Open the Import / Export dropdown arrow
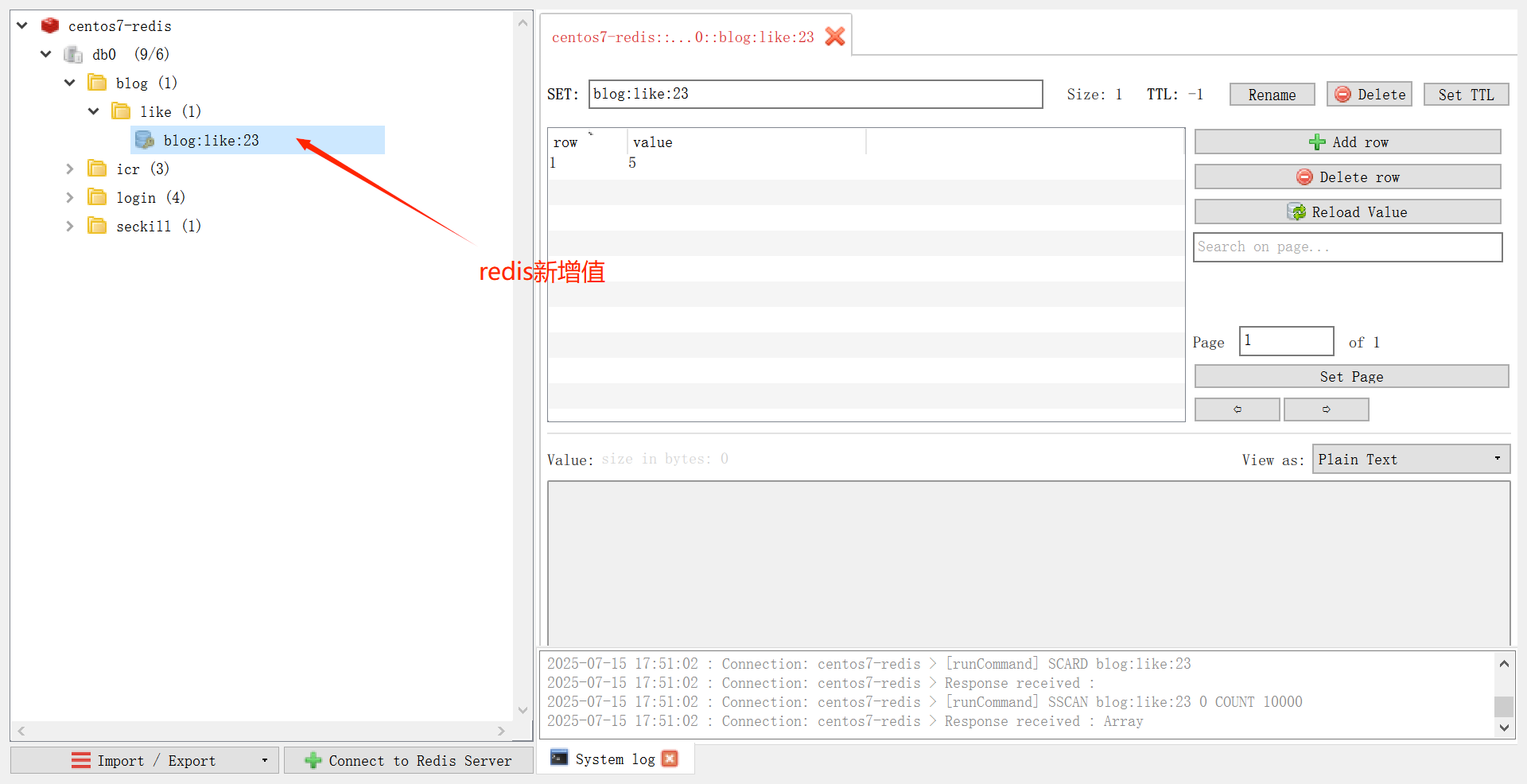The image size is (1527, 784). [x=265, y=760]
